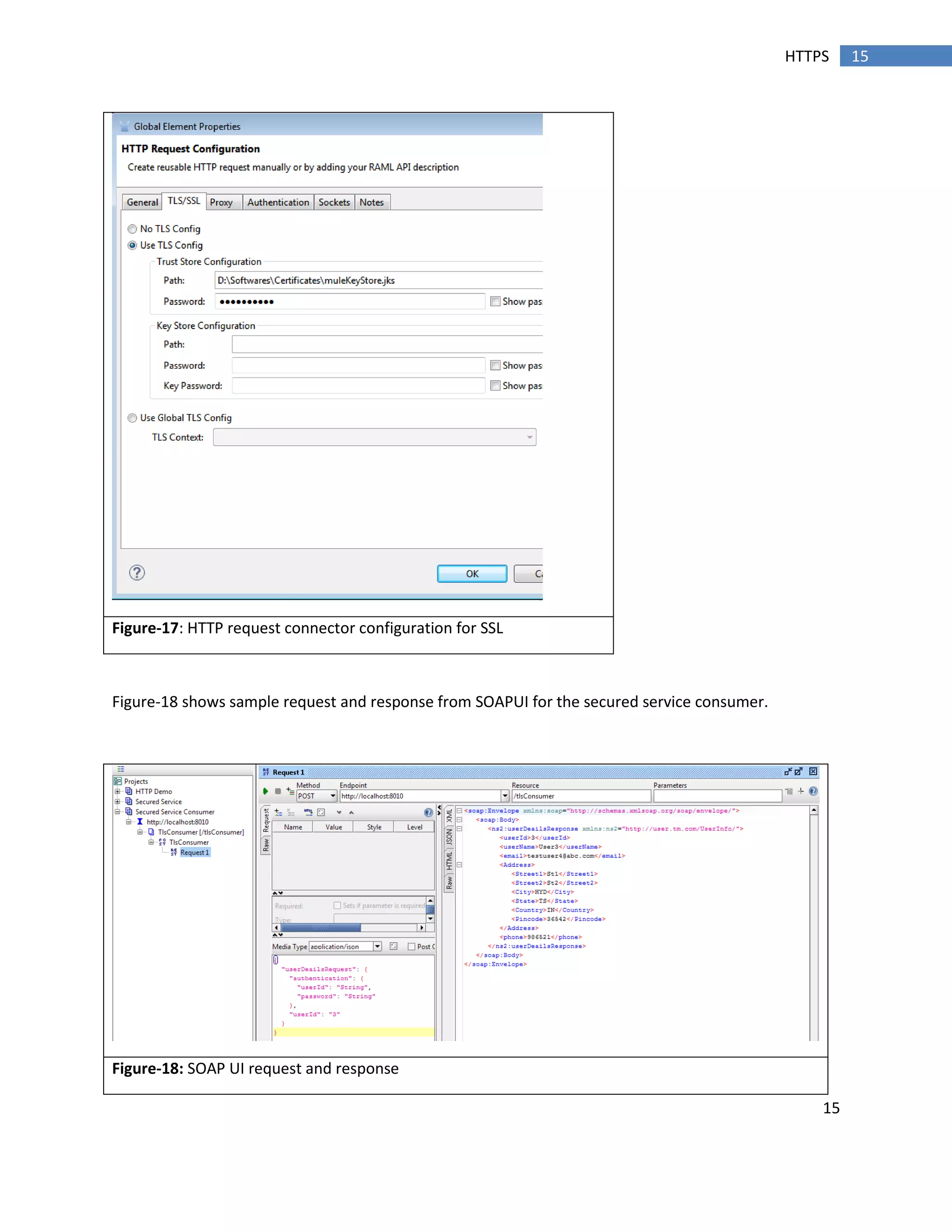
Task: Collapse the Address XML node
Action: pyautogui.click(x=459, y=865)
